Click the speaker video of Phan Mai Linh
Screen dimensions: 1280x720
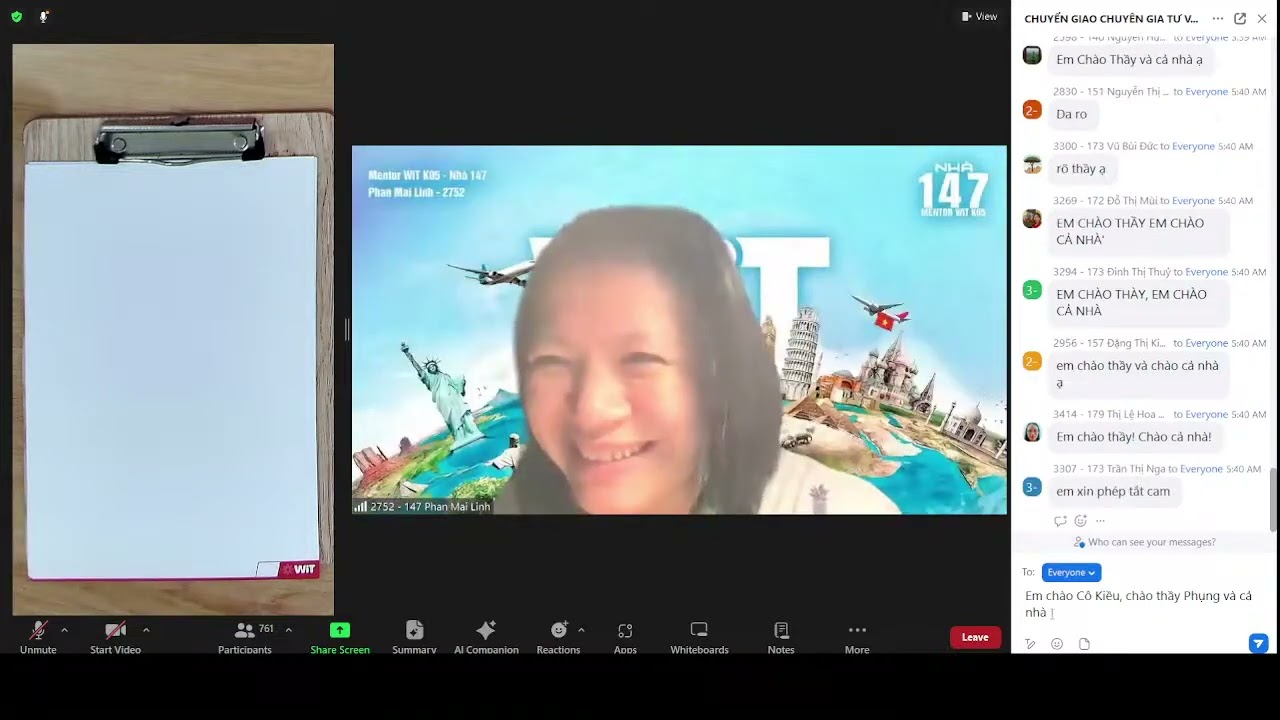tap(679, 330)
